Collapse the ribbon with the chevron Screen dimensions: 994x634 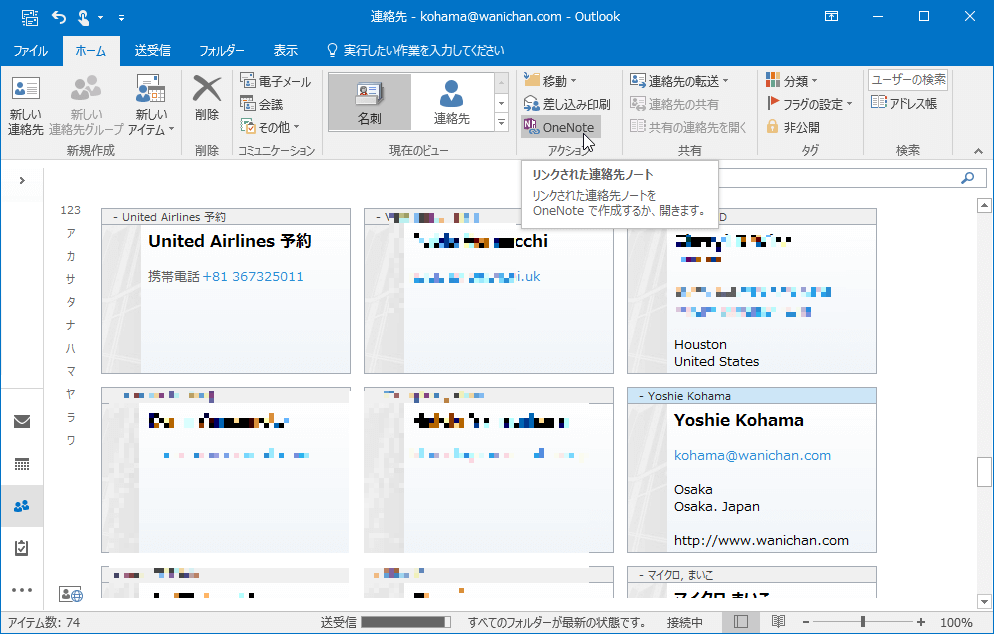click(977, 152)
